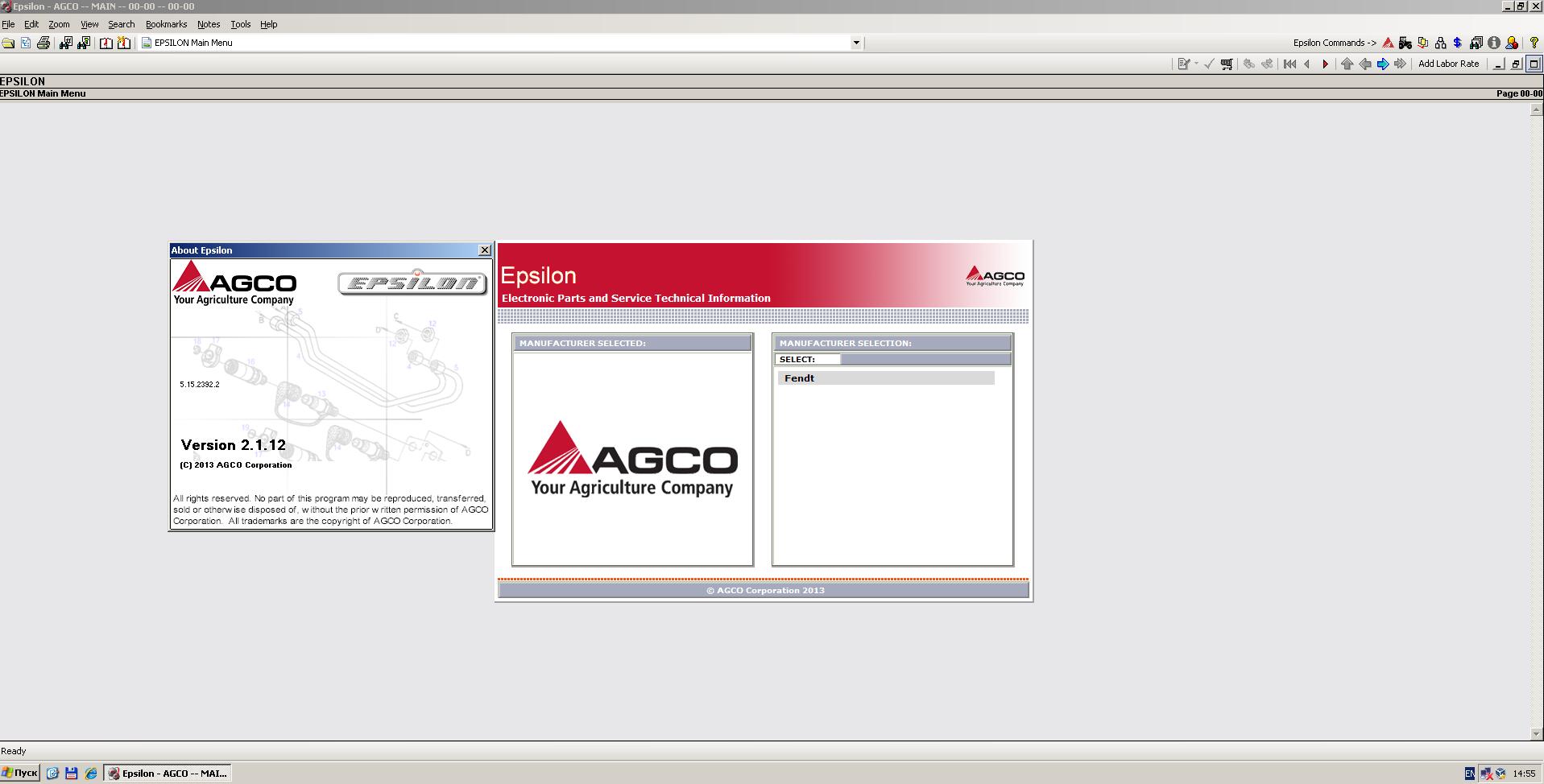This screenshot has height=784, width=1544.
Task: Click the scroll down arrow on right scrollbar
Action: tap(1536, 733)
